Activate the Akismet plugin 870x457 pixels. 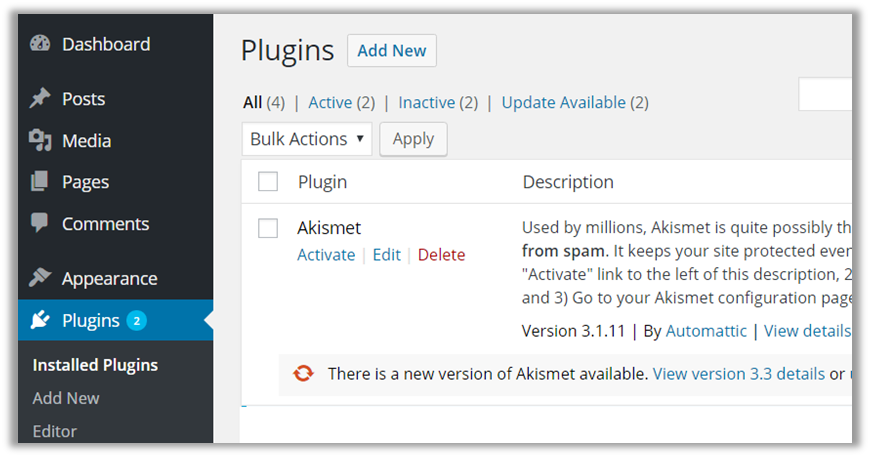[x=326, y=255]
